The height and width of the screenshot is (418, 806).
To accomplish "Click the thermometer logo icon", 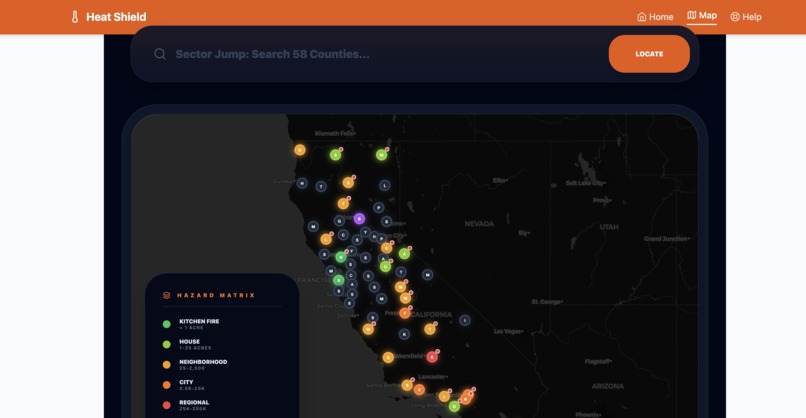I will click(75, 17).
